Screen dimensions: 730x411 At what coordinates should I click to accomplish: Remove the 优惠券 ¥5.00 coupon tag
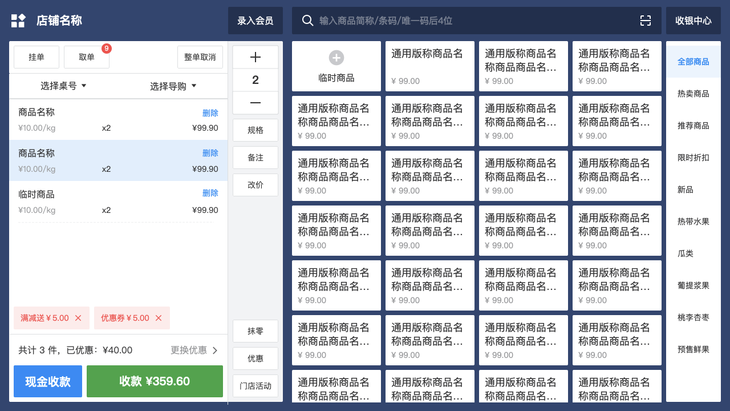coord(159,318)
